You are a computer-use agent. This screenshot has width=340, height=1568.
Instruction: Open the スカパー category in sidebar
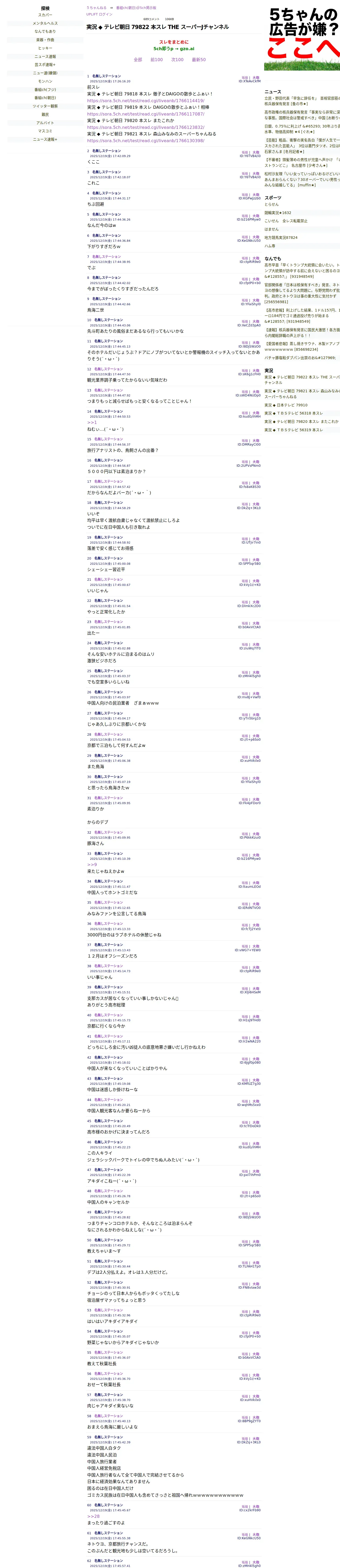click(x=45, y=15)
